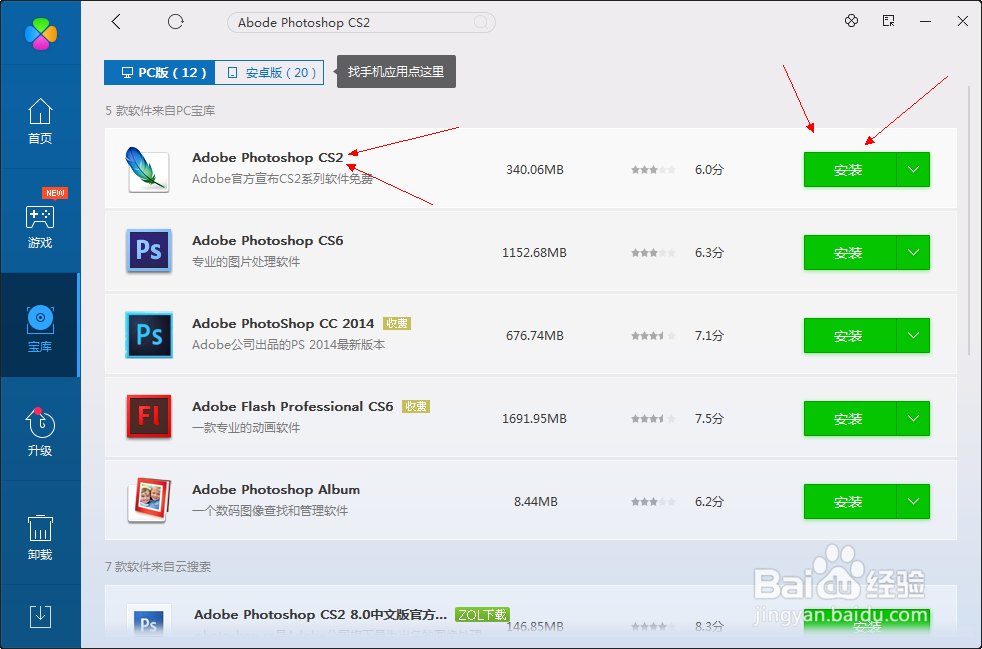The width and height of the screenshot is (982, 649).
Task: Install Adobe Photoshop CS6
Action: [x=850, y=252]
